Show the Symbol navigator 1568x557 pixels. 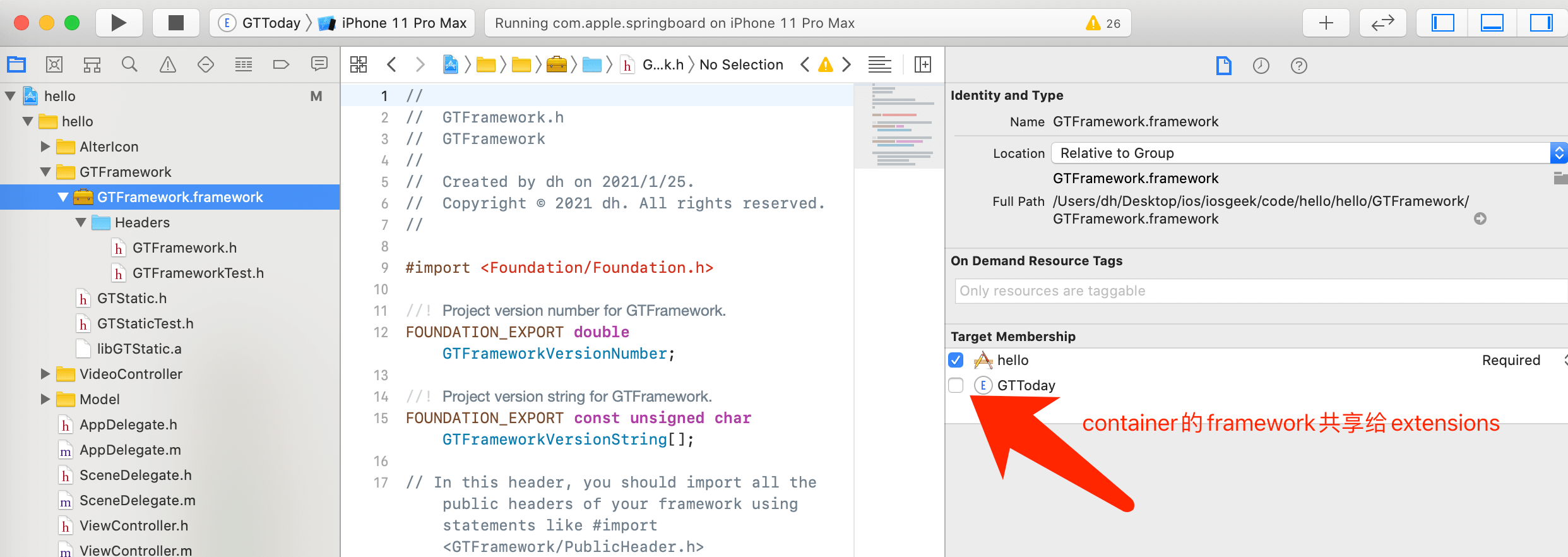[92, 64]
